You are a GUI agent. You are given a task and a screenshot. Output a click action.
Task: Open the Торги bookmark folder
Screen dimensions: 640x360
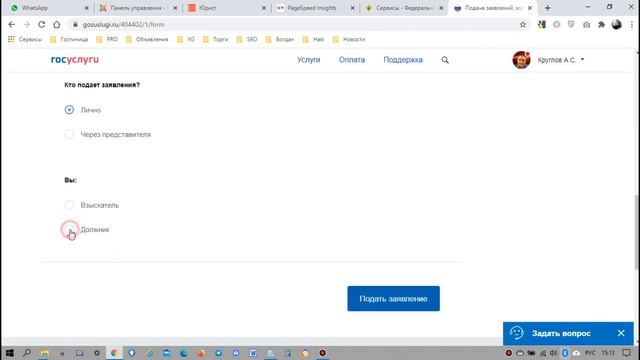click(216, 39)
